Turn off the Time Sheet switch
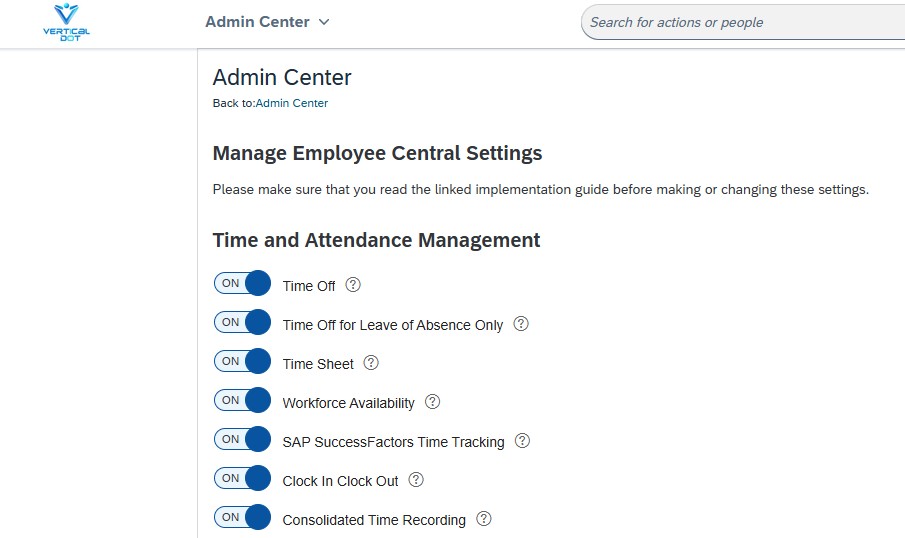This screenshot has width=905, height=538. 242,361
